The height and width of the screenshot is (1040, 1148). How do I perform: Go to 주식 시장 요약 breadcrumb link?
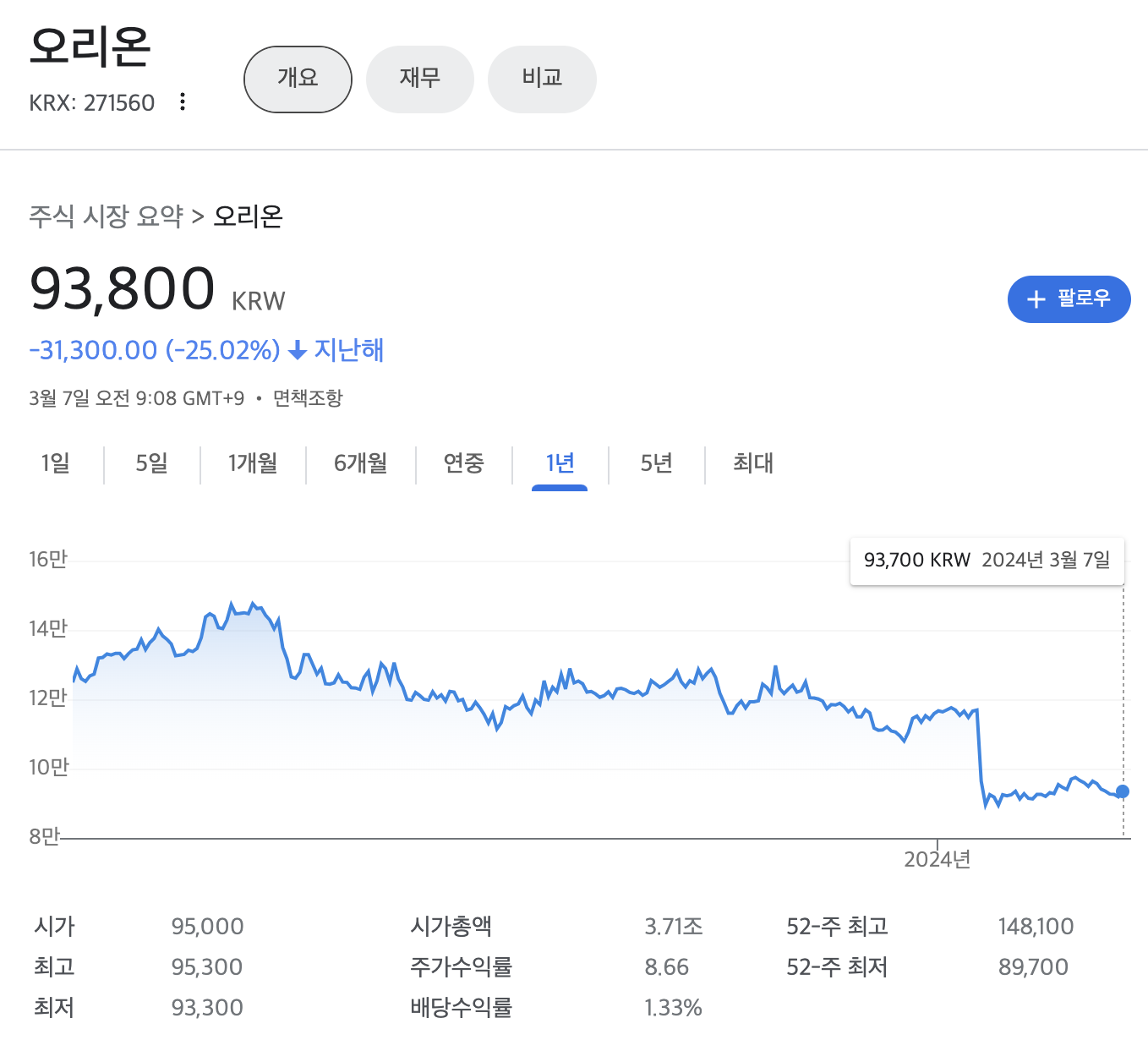click(x=107, y=216)
